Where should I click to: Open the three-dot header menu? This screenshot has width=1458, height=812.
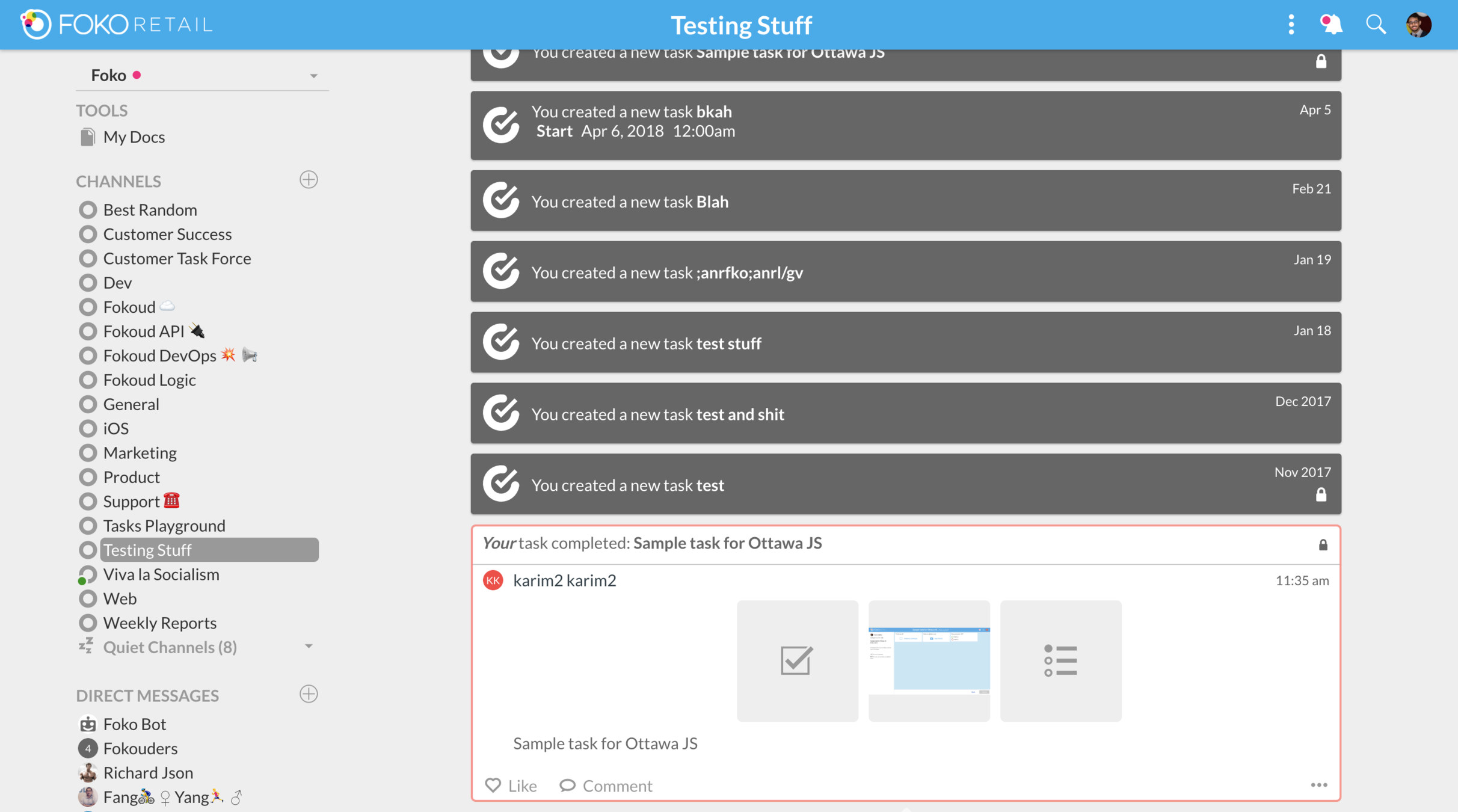click(1291, 25)
